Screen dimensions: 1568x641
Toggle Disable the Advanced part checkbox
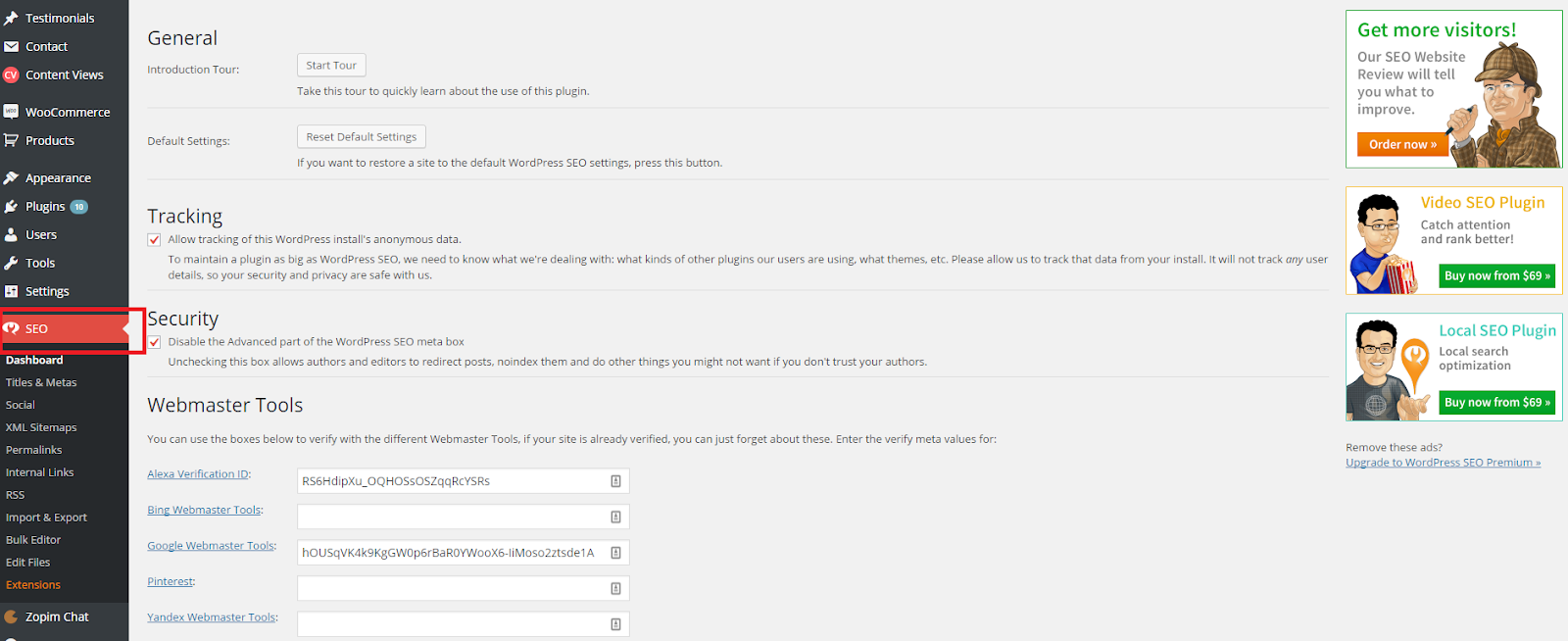point(154,342)
